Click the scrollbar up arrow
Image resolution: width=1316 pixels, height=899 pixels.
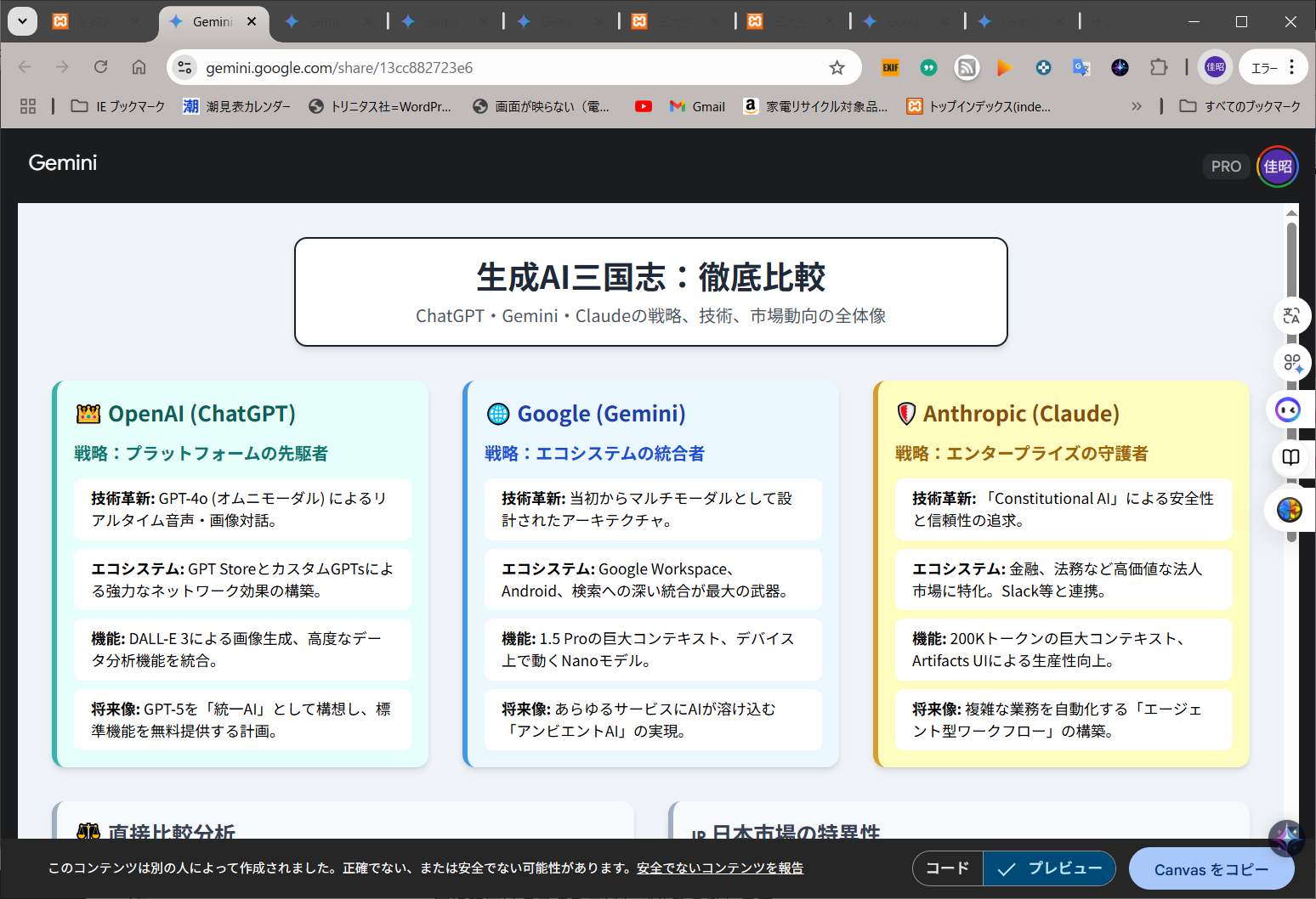click(x=1292, y=212)
